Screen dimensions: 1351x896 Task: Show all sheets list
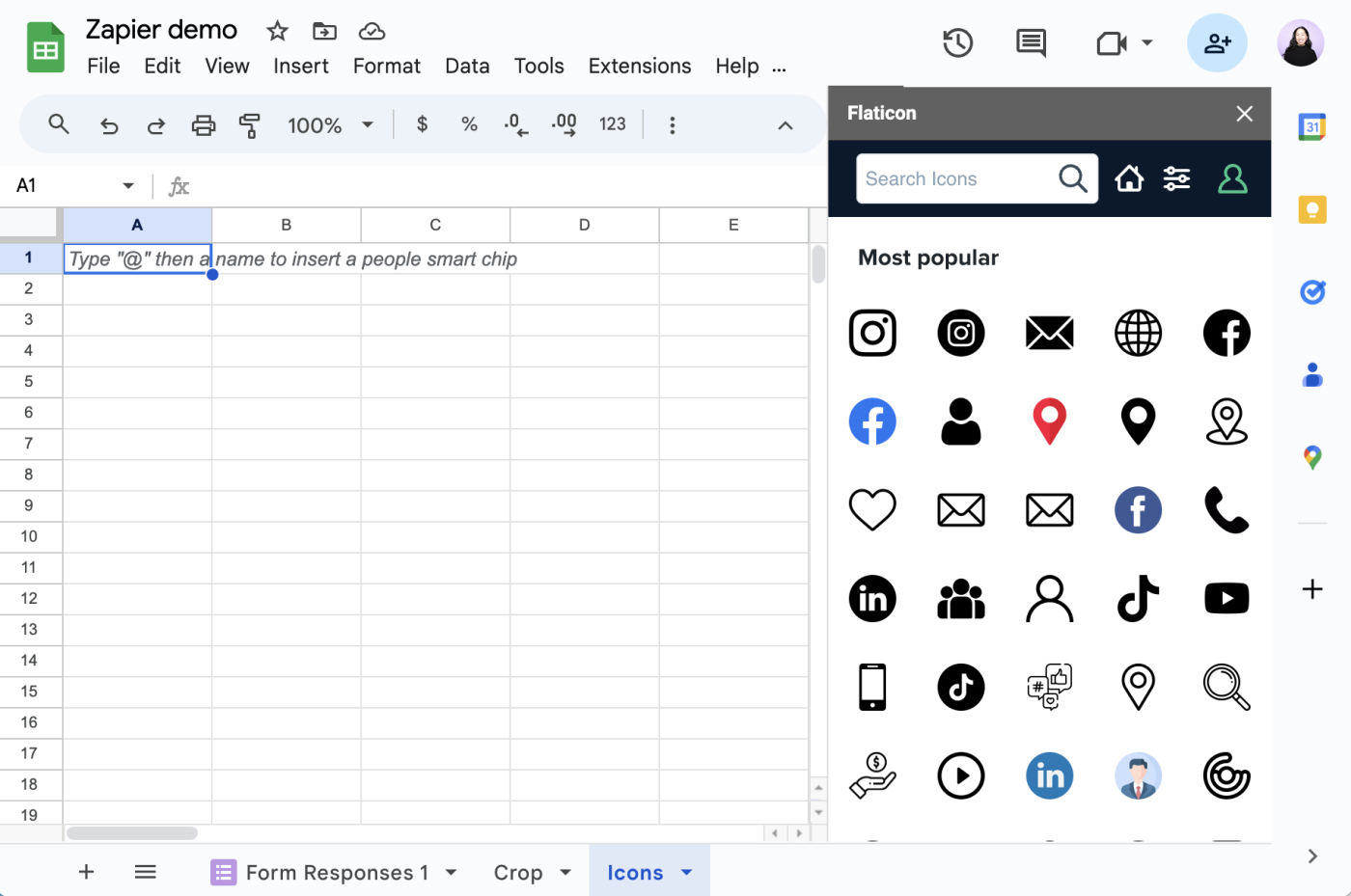point(146,872)
